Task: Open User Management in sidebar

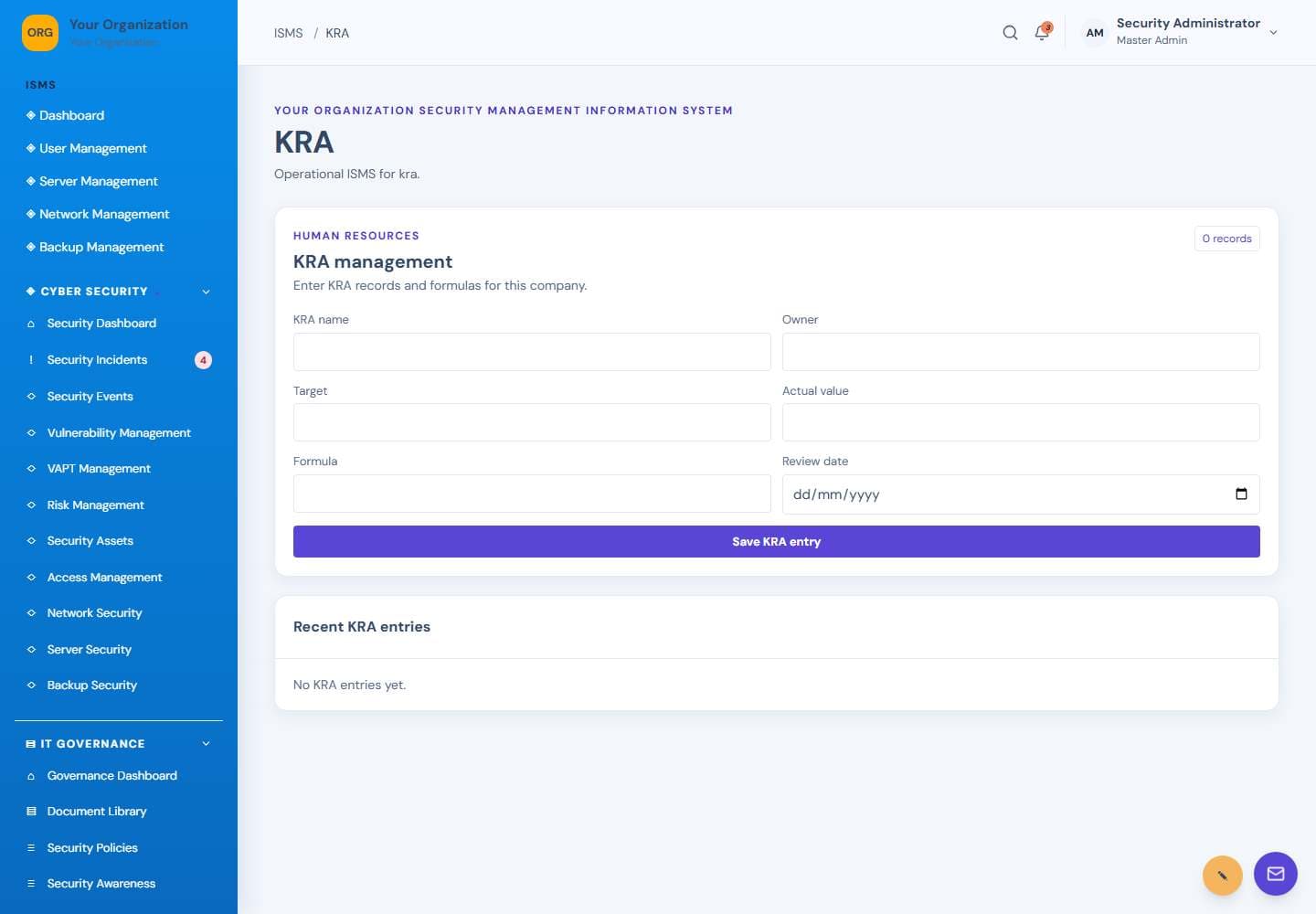Action: coord(93,148)
